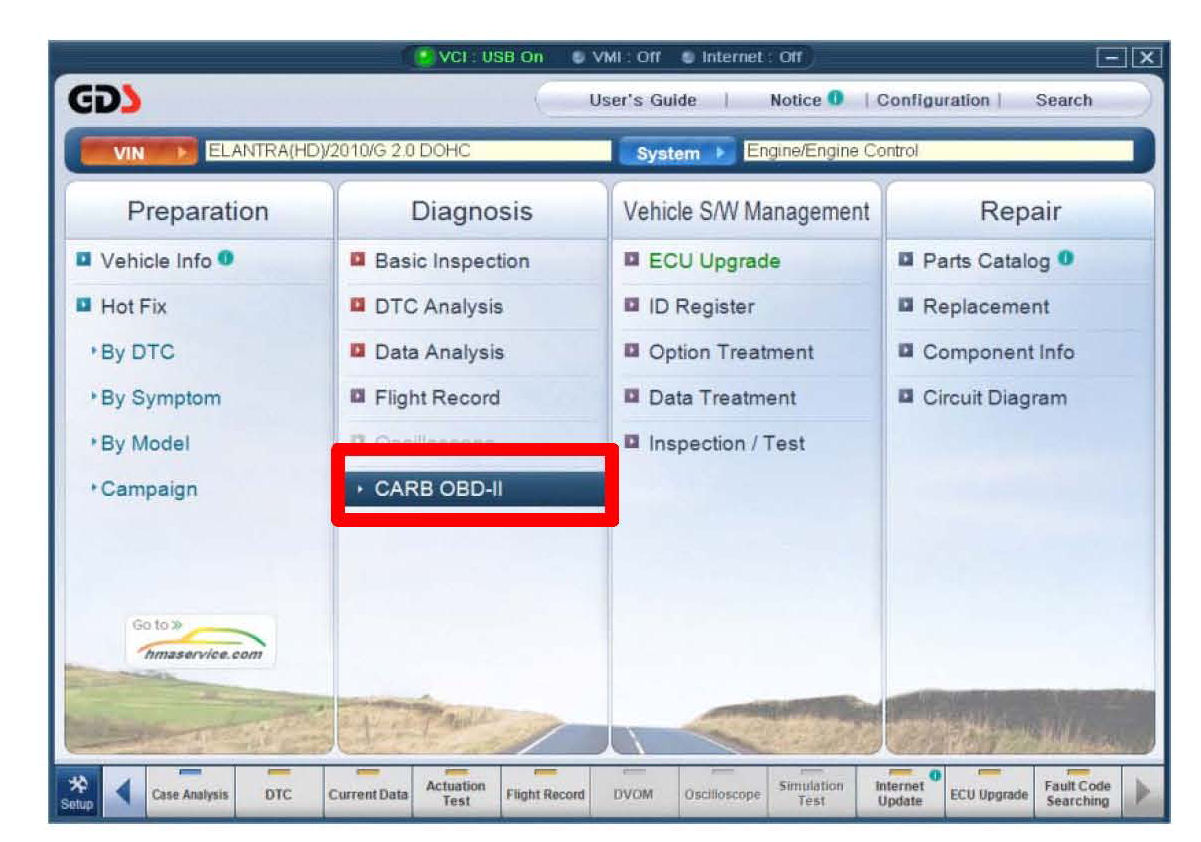Open Internet Update in bottom toolbar

coord(900,794)
